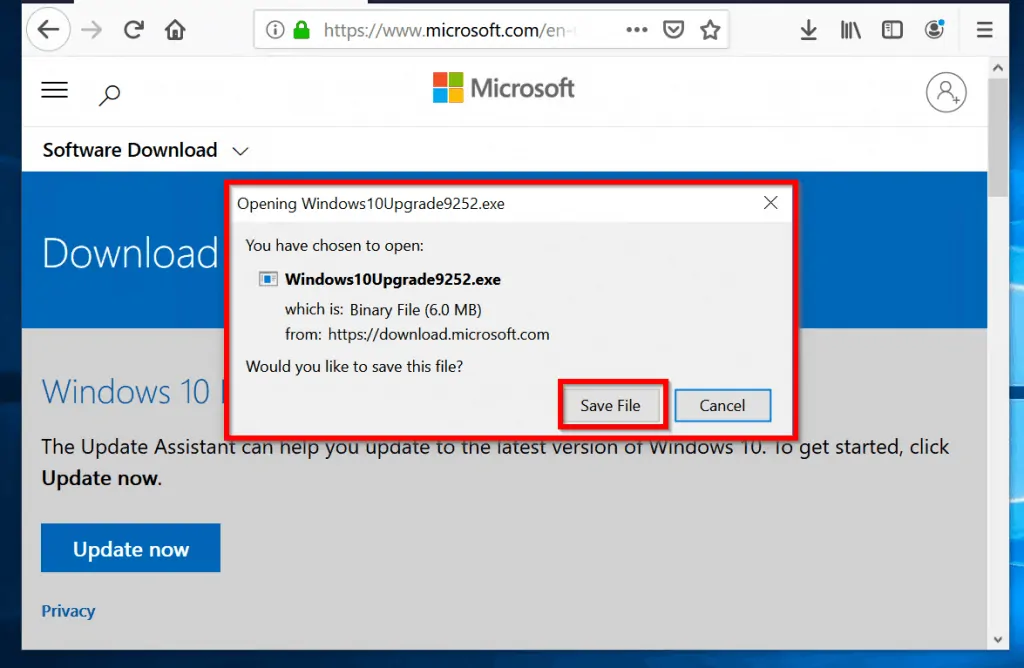Click the https://download.microsoft.com source text
Viewport: 1024px width, 668px height.
coord(439,334)
